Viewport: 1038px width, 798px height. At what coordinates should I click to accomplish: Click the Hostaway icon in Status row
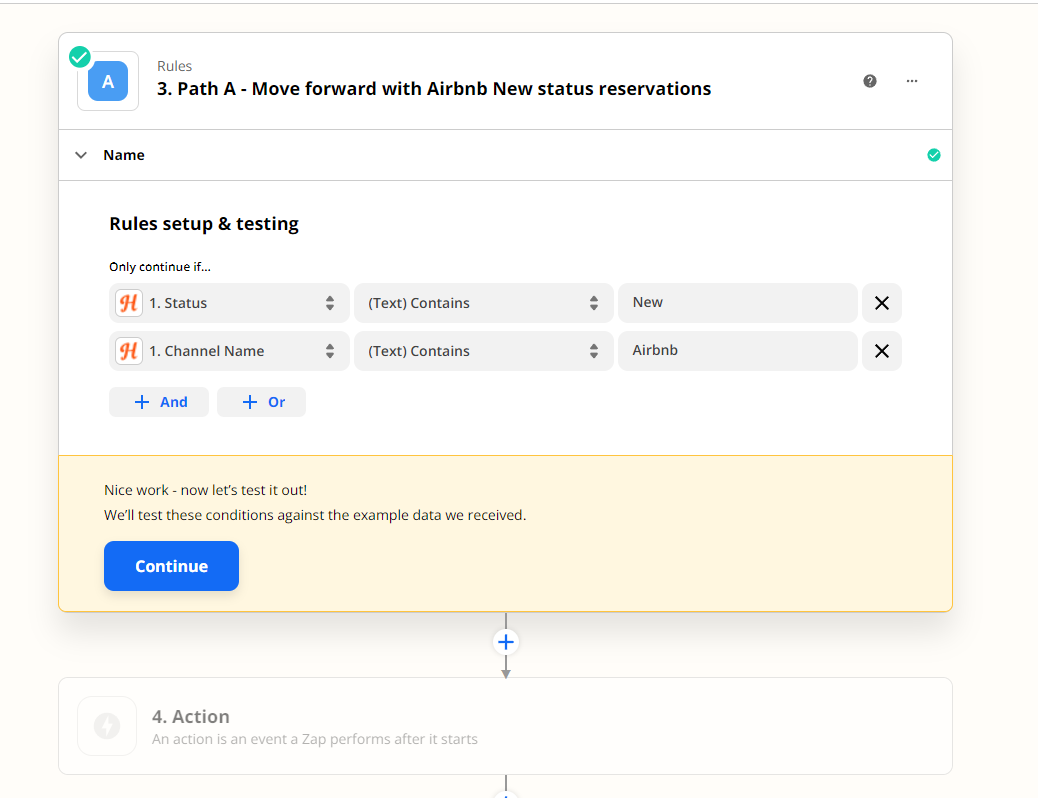pos(129,303)
